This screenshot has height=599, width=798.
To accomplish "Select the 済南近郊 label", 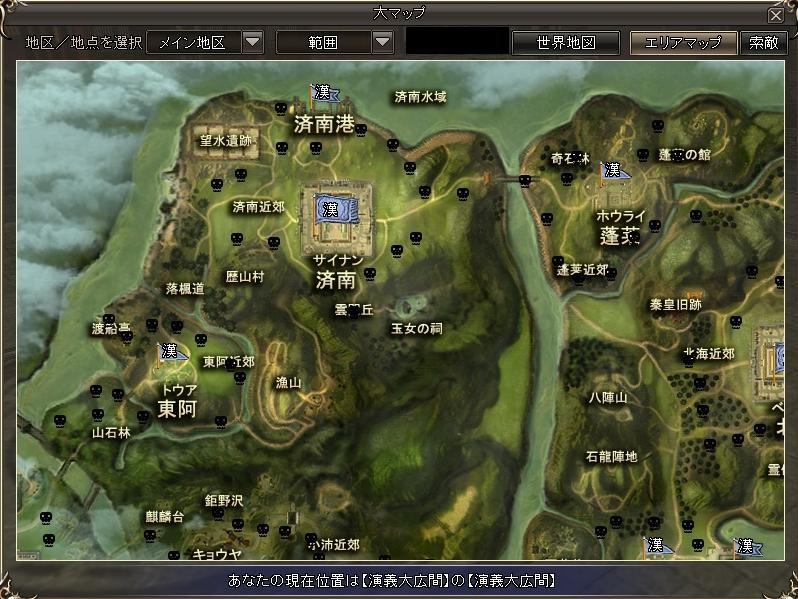I will (x=259, y=207).
